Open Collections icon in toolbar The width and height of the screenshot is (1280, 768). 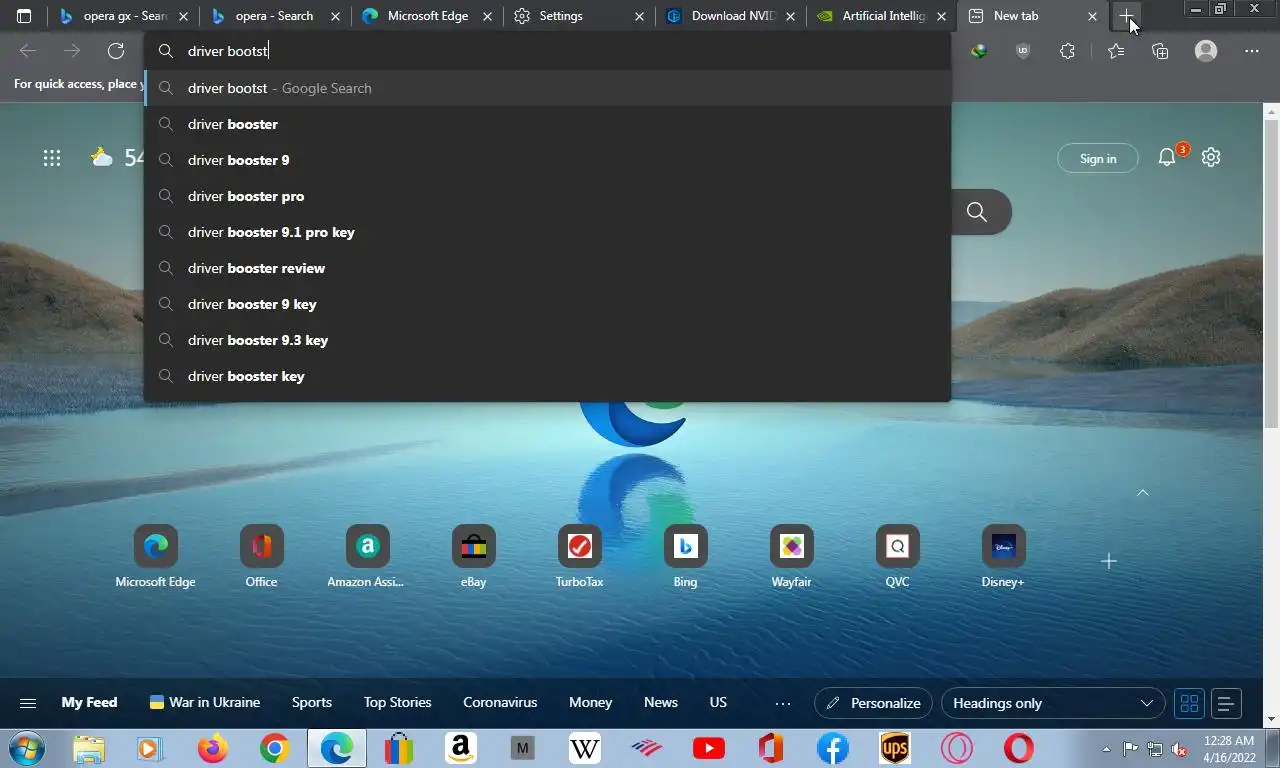pyautogui.click(x=1160, y=51)
